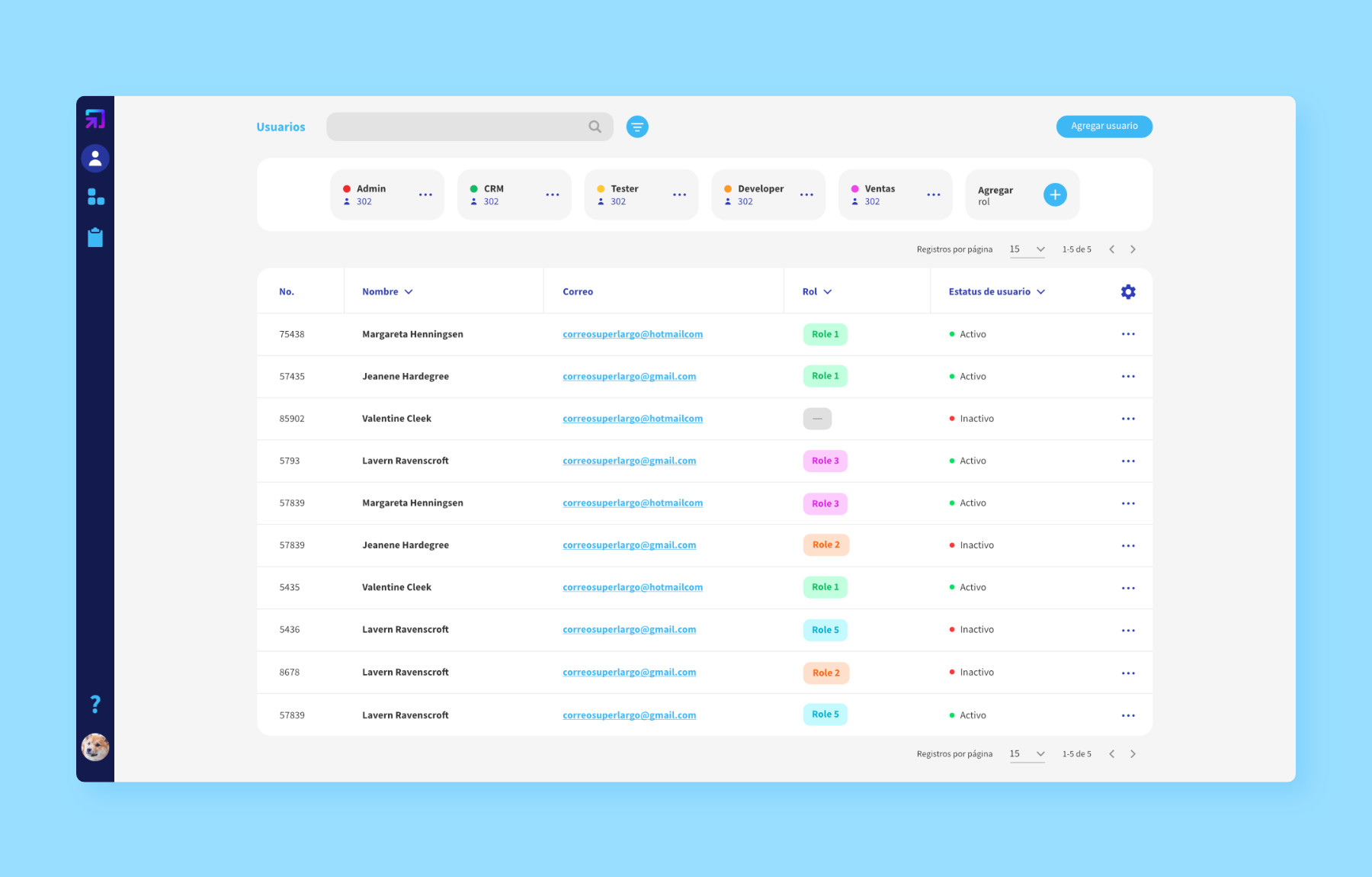The width and height of the screenshot is (1372, 877).
Task: Open the help question mark icon
Action: pyautogui.click(x=95, y=704)
